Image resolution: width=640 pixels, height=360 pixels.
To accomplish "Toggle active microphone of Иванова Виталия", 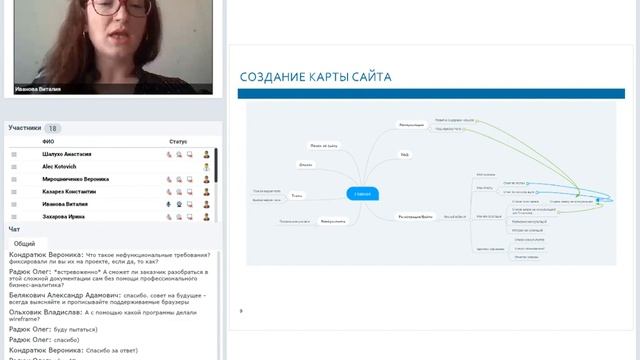I will [169, 204].
